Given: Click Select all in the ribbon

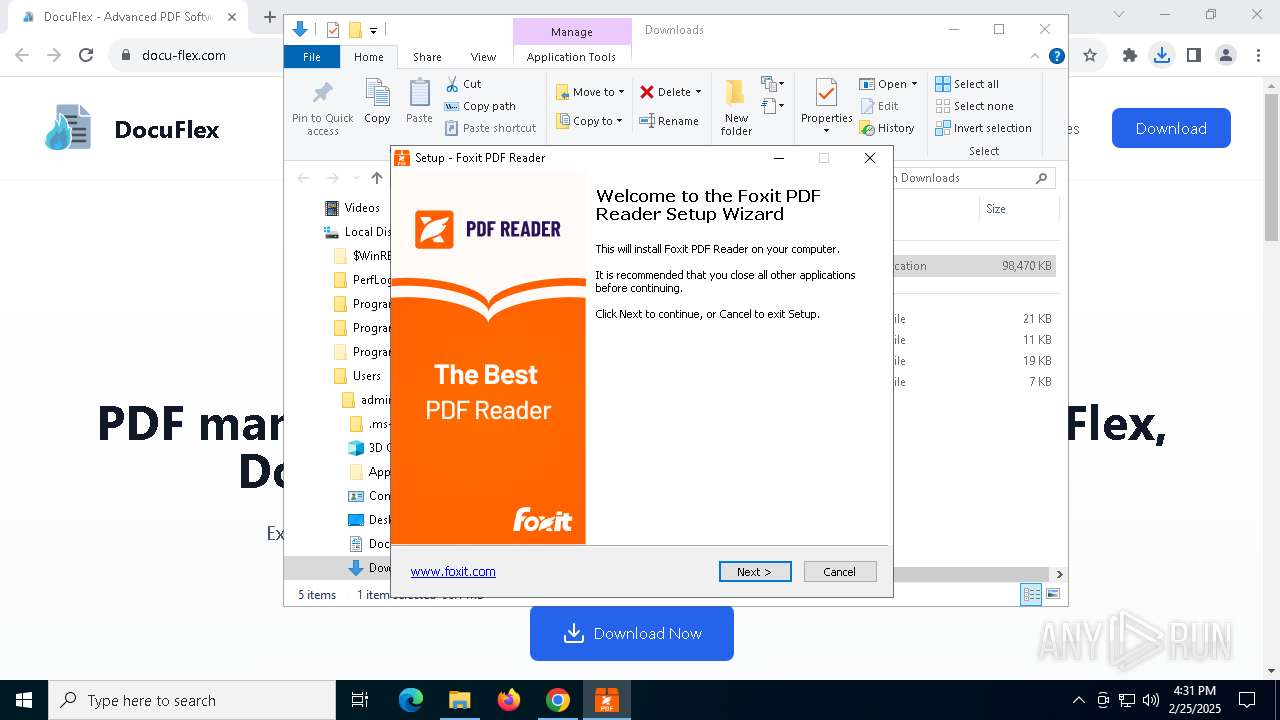Looking at the screenshot, I should click(967, 84).
